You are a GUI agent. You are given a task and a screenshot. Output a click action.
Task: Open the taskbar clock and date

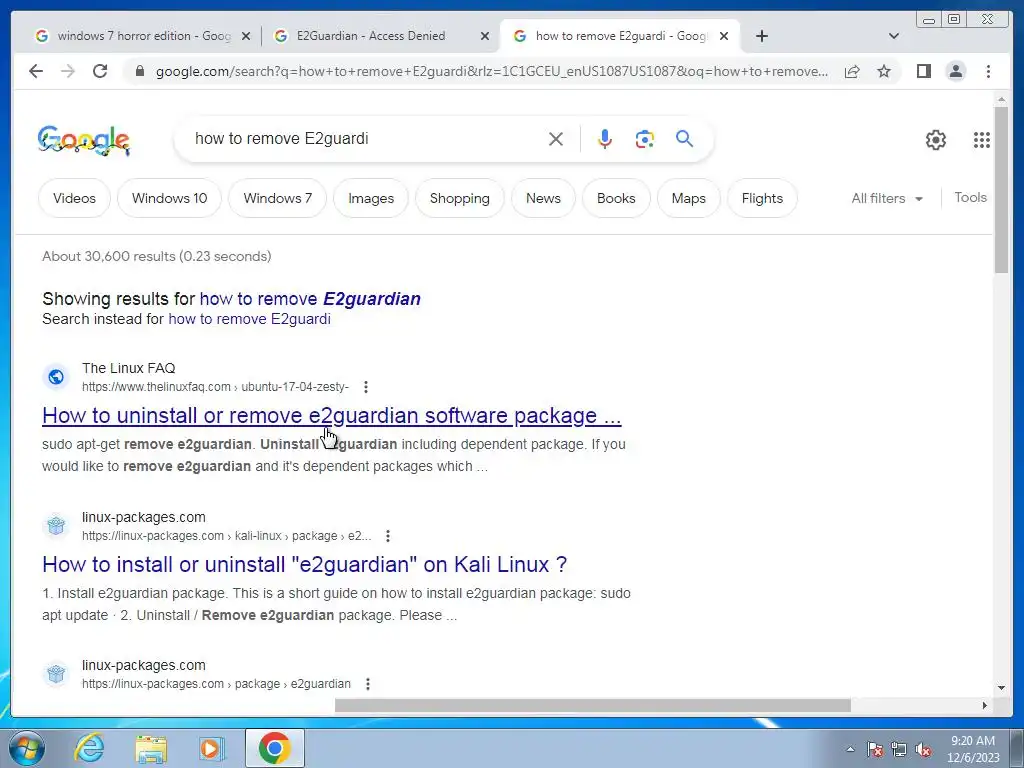(x=973, y=749)
